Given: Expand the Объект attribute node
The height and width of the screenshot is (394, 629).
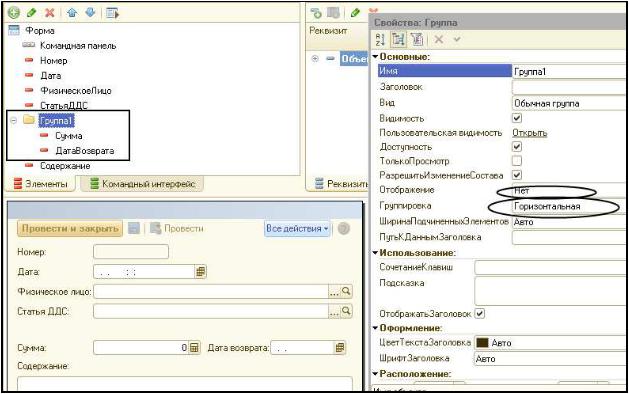Looking at the screenshot, I should 315,59.
